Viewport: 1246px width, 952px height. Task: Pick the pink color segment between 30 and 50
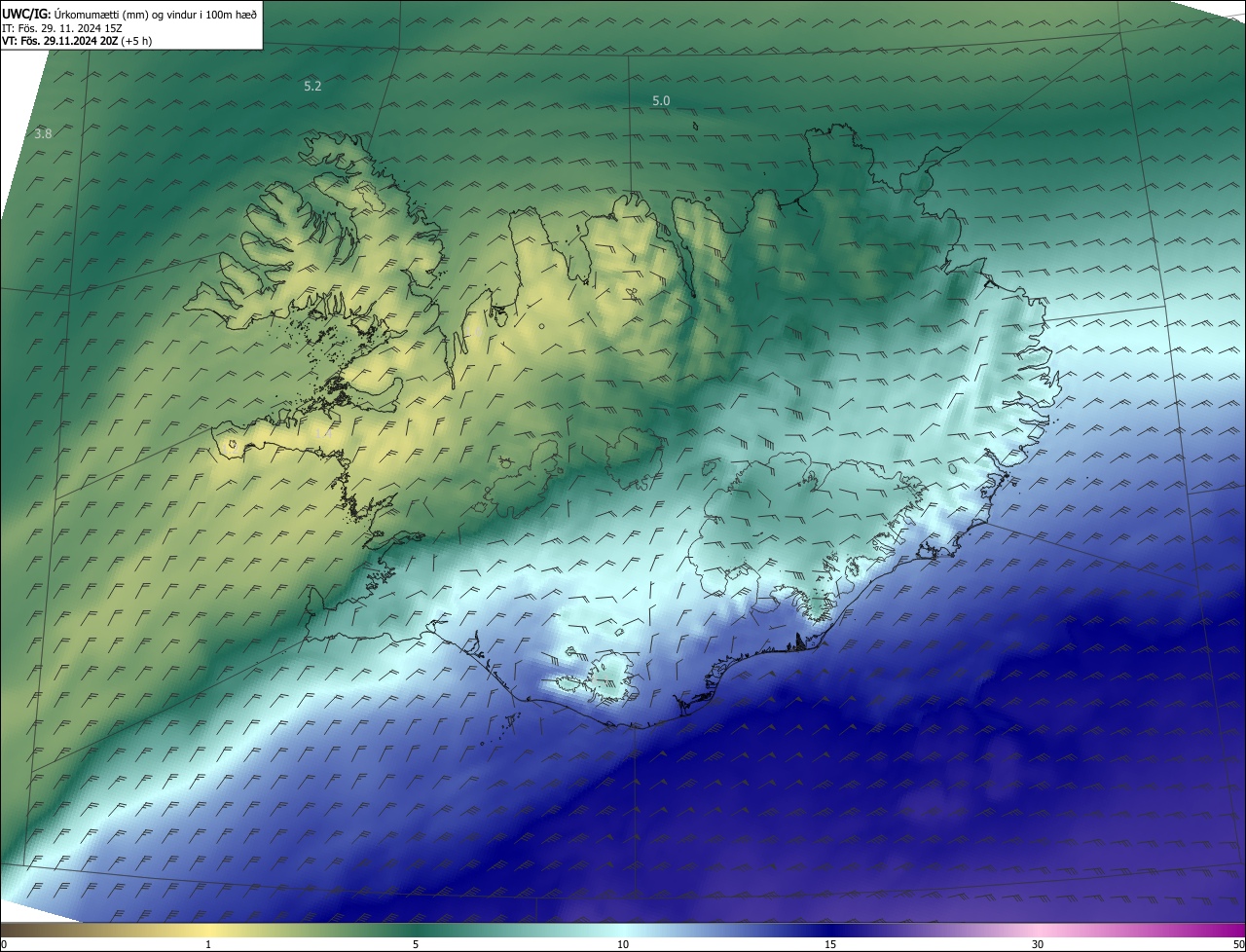coord(1142,931)
